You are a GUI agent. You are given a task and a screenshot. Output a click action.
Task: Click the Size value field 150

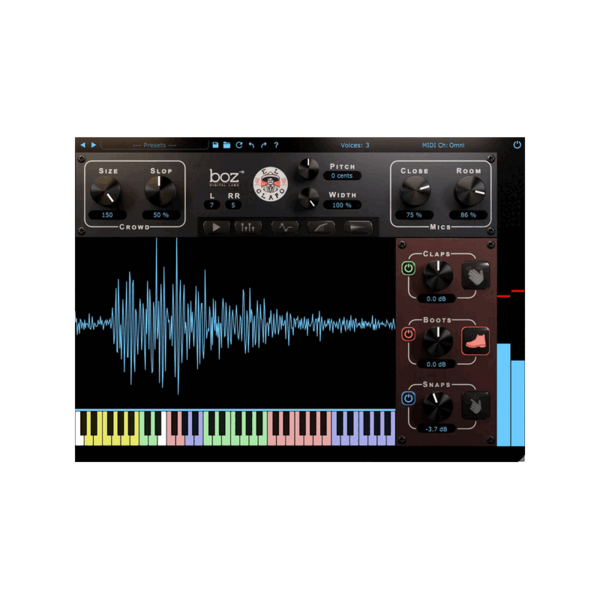point(107,215)
